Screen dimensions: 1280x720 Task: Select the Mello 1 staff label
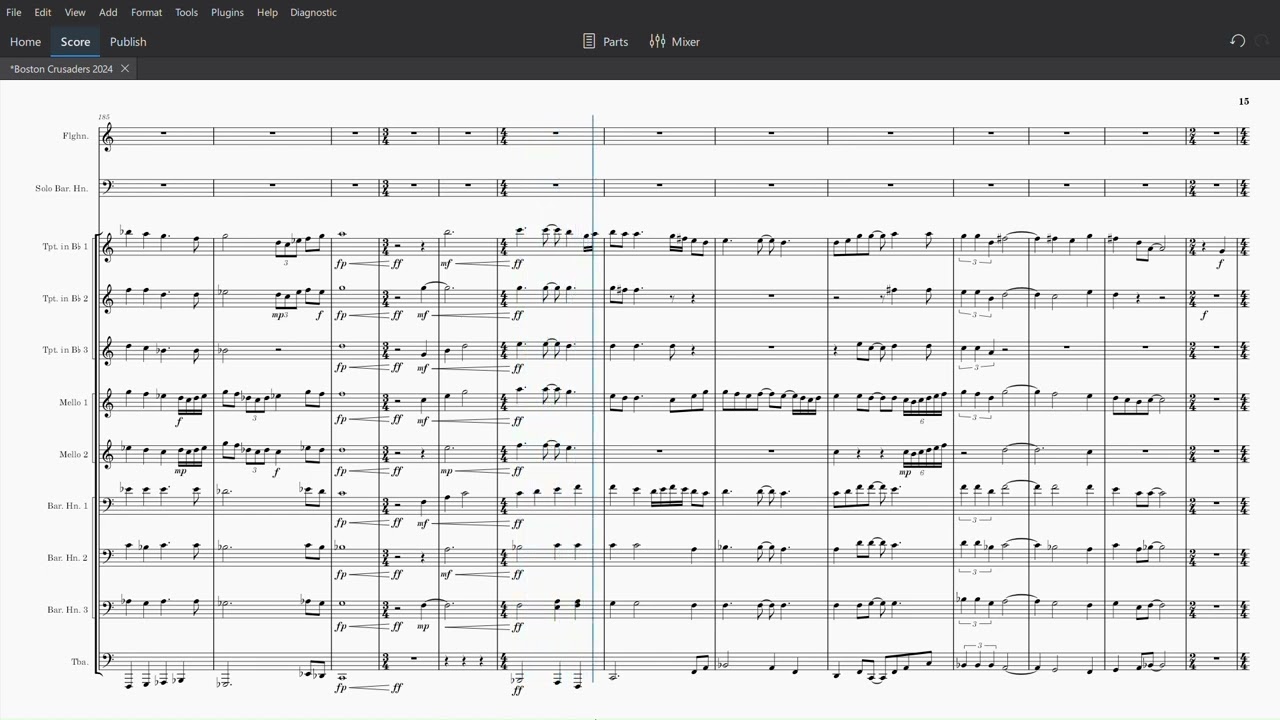coord(73,402)
